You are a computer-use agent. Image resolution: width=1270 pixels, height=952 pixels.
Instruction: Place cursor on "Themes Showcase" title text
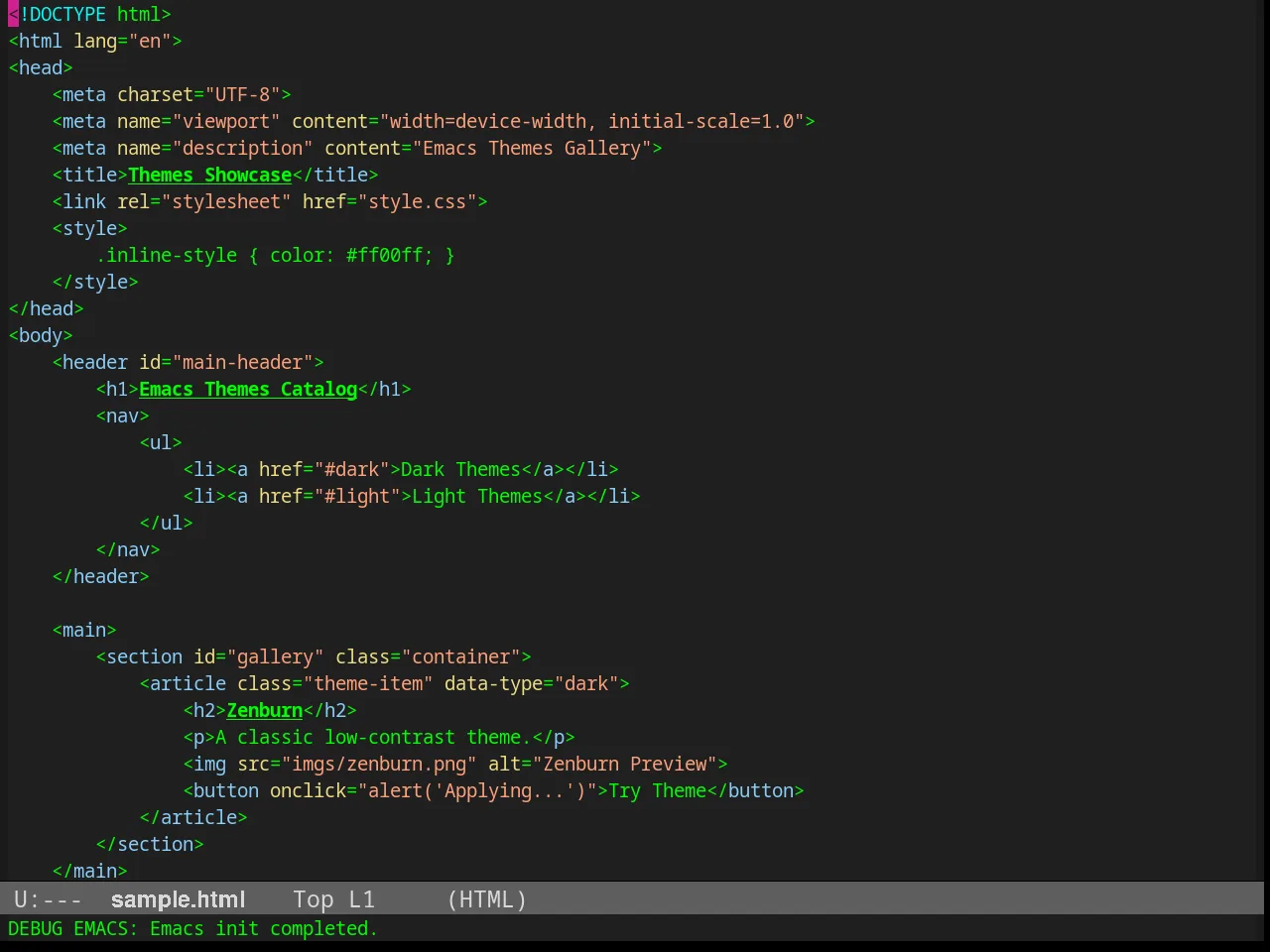coord(209,175)
